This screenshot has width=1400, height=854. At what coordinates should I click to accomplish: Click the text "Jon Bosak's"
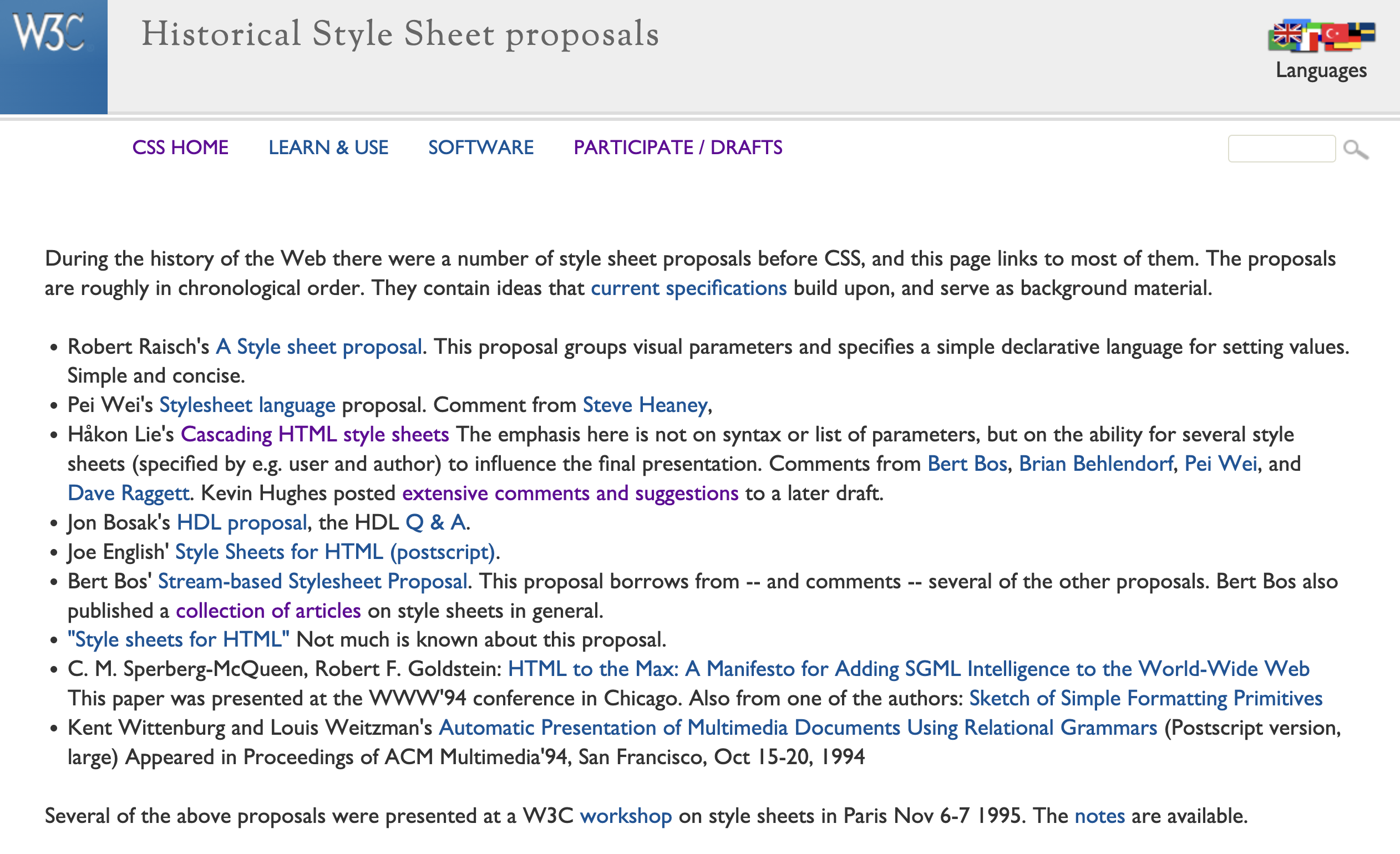click(119, 523)
